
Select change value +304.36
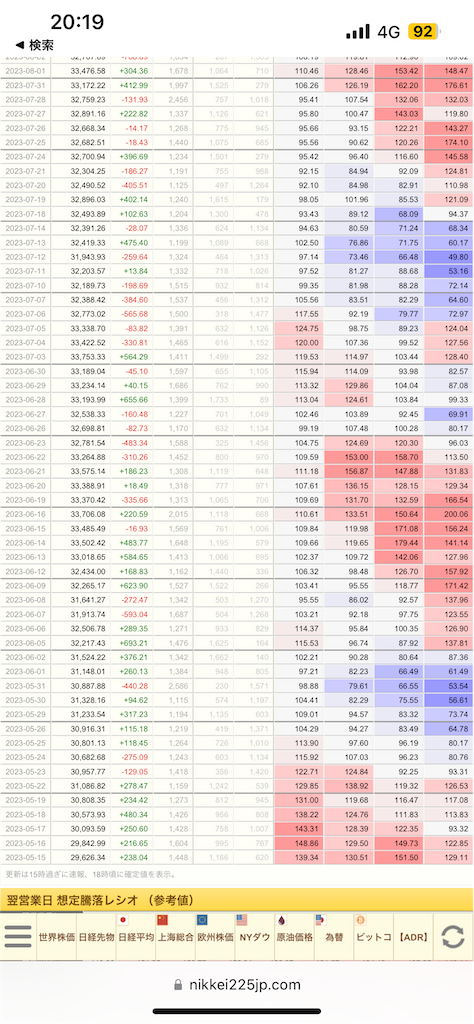134,71
